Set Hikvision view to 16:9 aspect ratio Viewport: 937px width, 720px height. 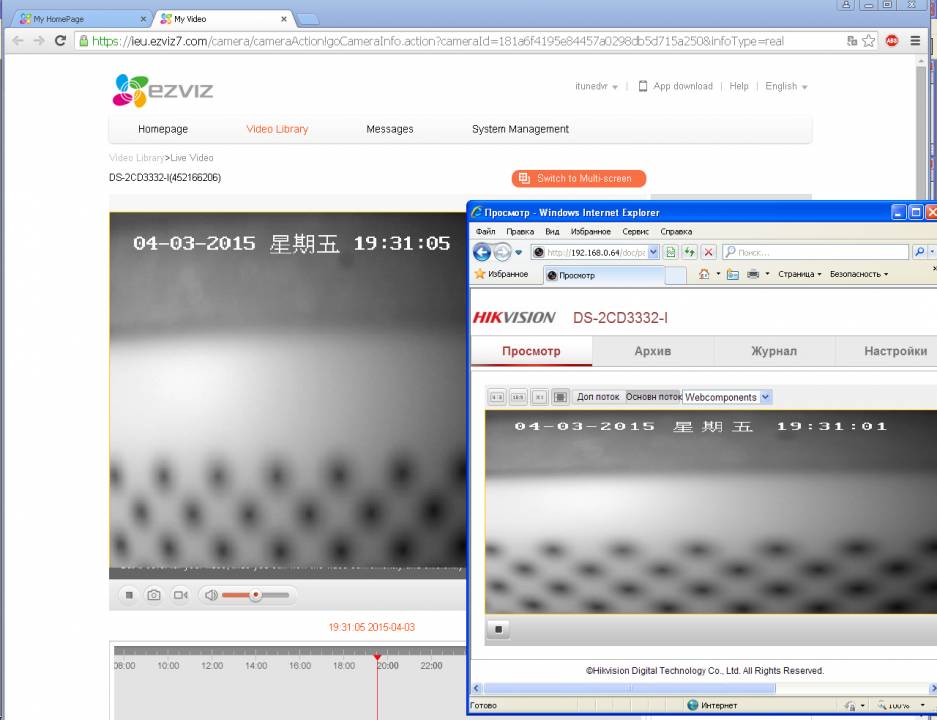(x=518, y=397)
